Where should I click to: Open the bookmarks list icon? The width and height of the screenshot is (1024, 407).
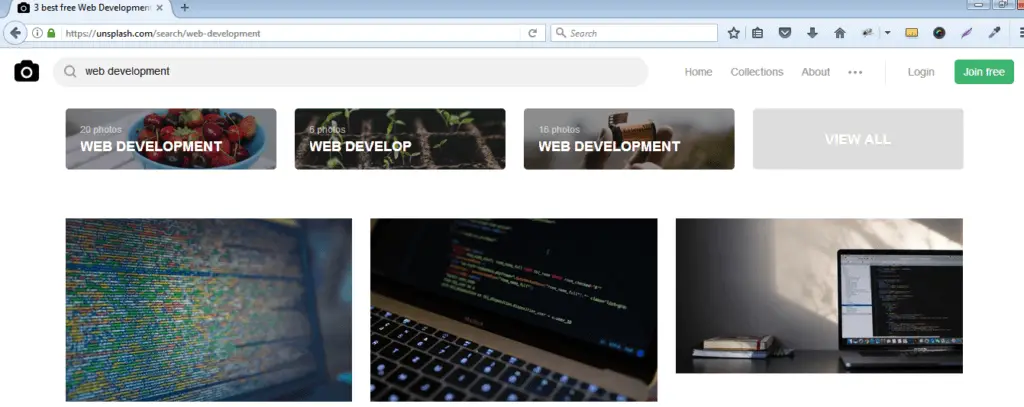[758, 33]
